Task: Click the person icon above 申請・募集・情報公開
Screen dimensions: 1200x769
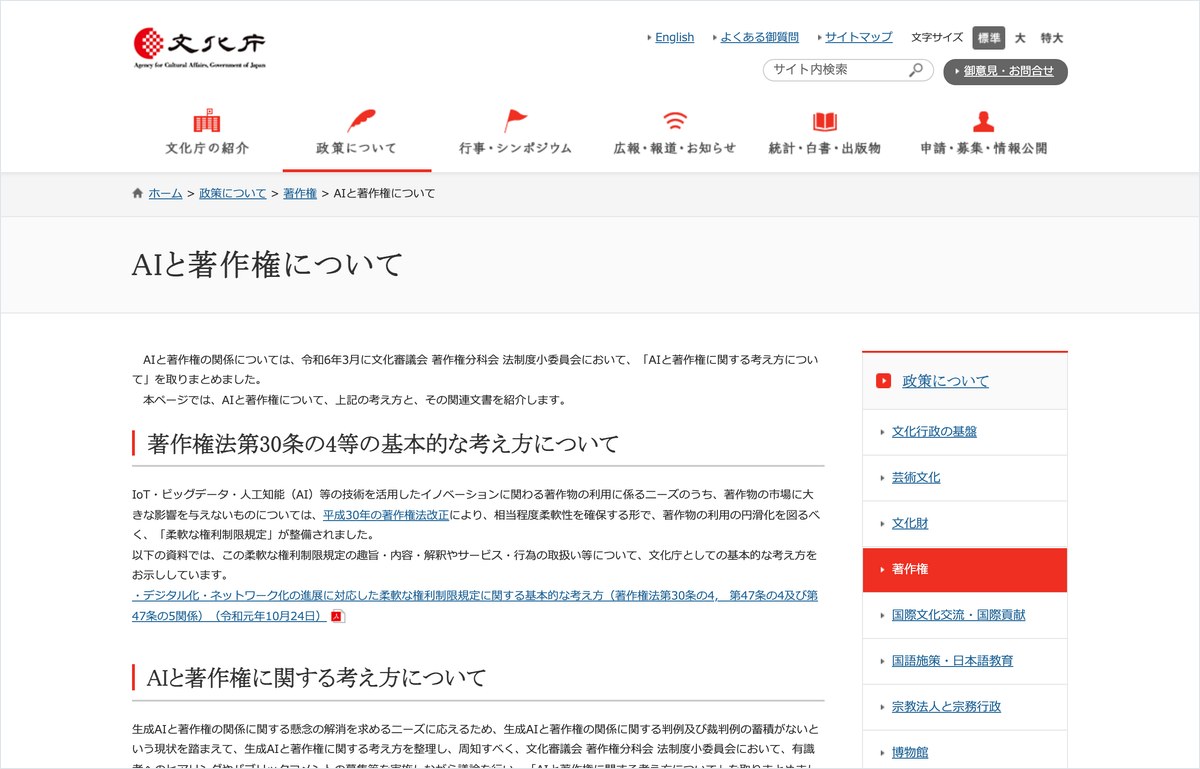Action: tap(984, 121)
